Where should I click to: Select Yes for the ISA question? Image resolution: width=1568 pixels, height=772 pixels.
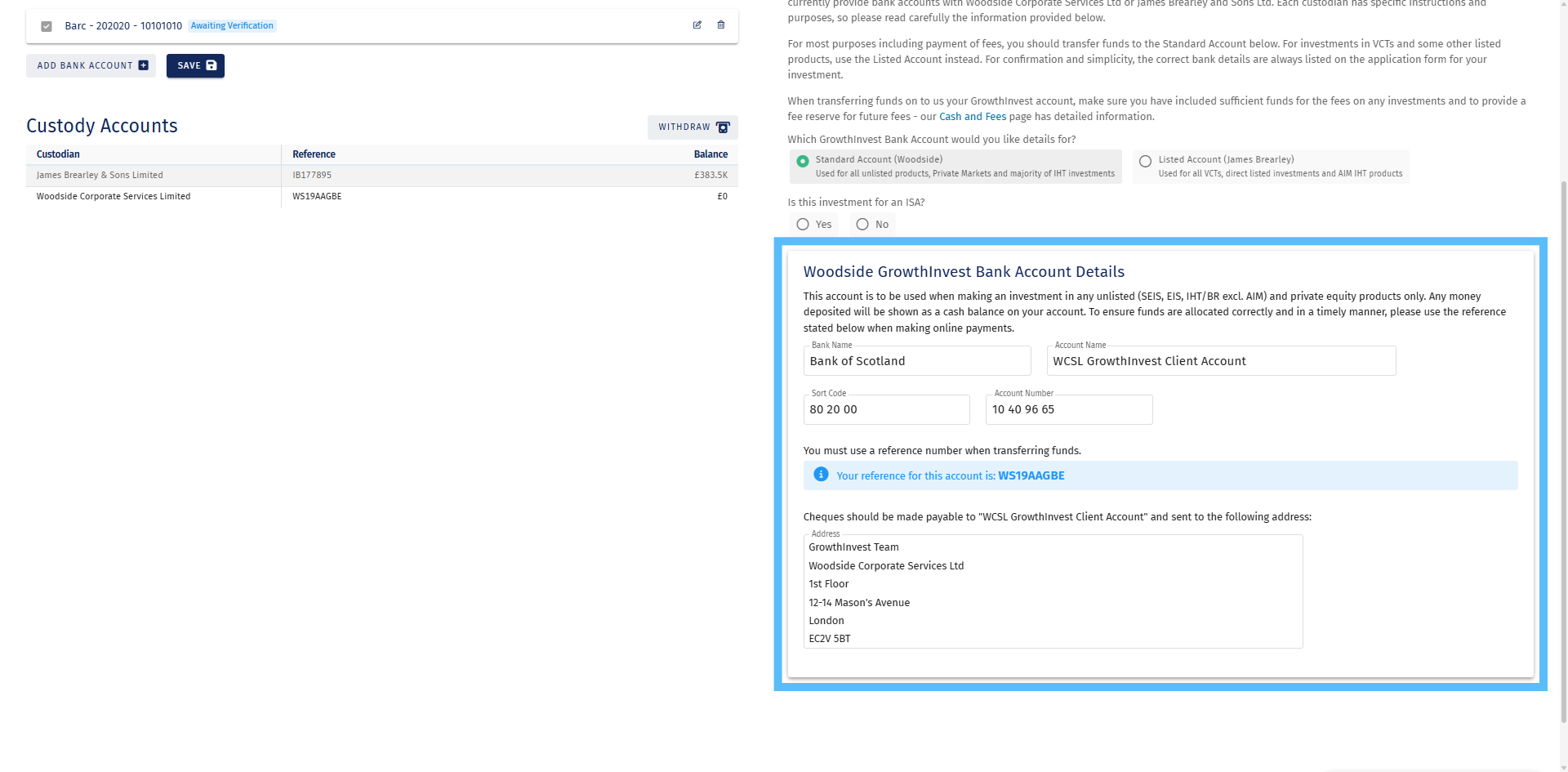point(802,224)
